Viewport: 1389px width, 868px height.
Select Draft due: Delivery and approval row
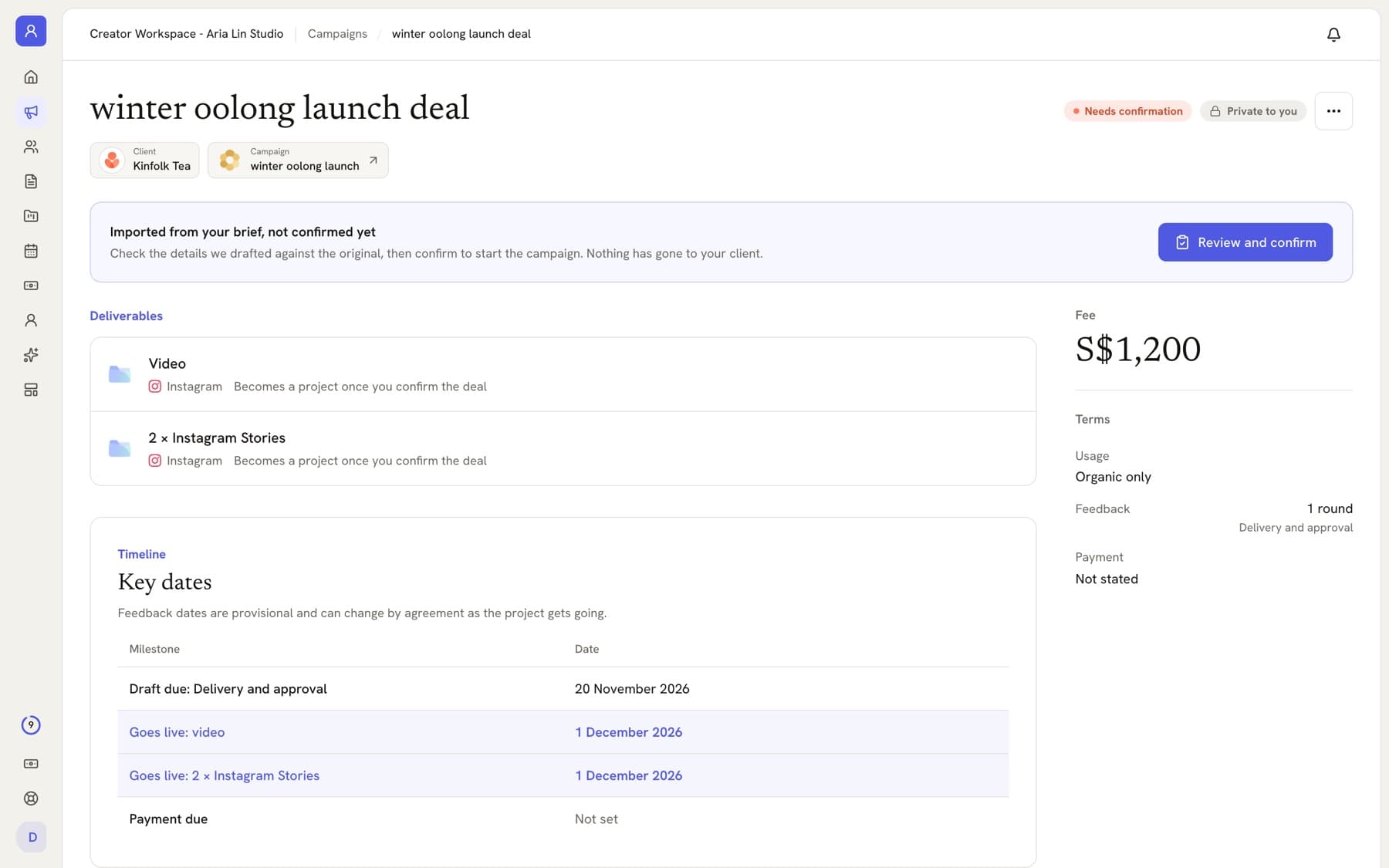[563, 689]
